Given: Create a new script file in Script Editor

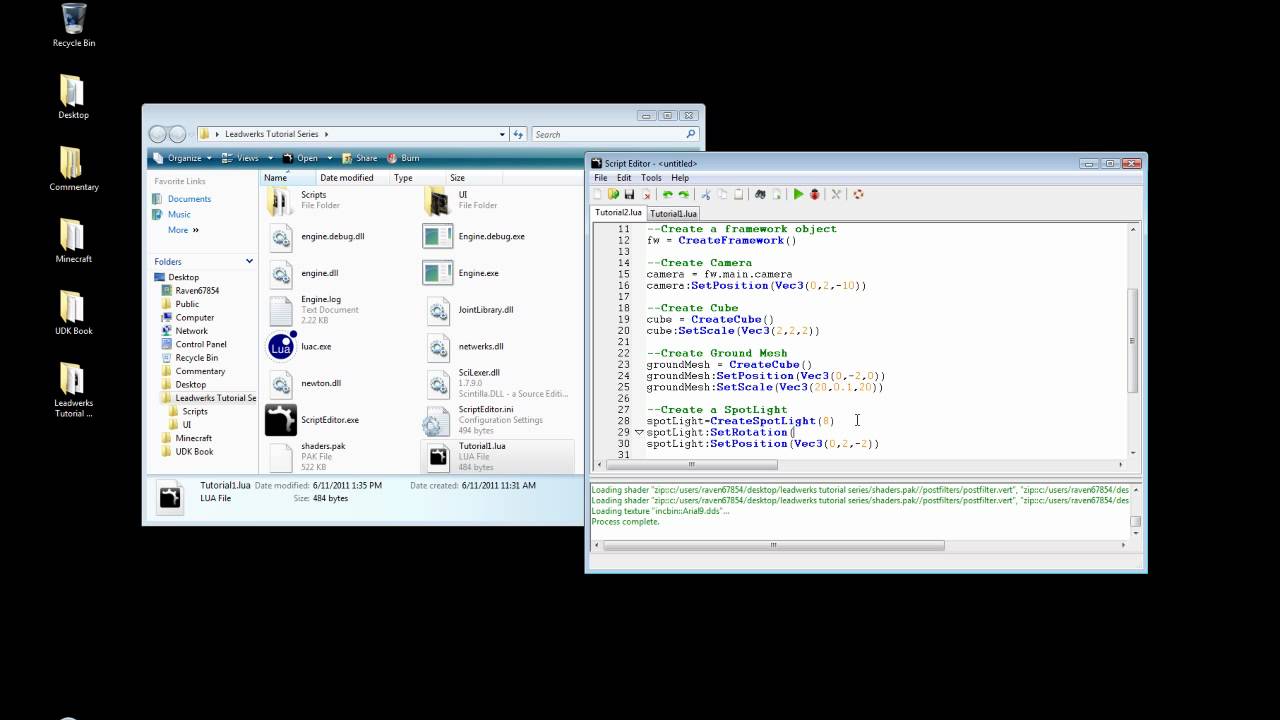Looking at the screenshot, I should (597, 194).
